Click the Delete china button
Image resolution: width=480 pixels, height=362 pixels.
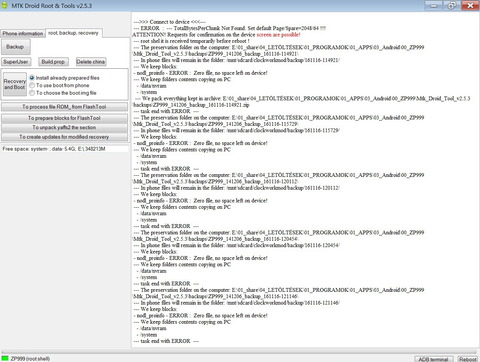[x=91, y=62]
